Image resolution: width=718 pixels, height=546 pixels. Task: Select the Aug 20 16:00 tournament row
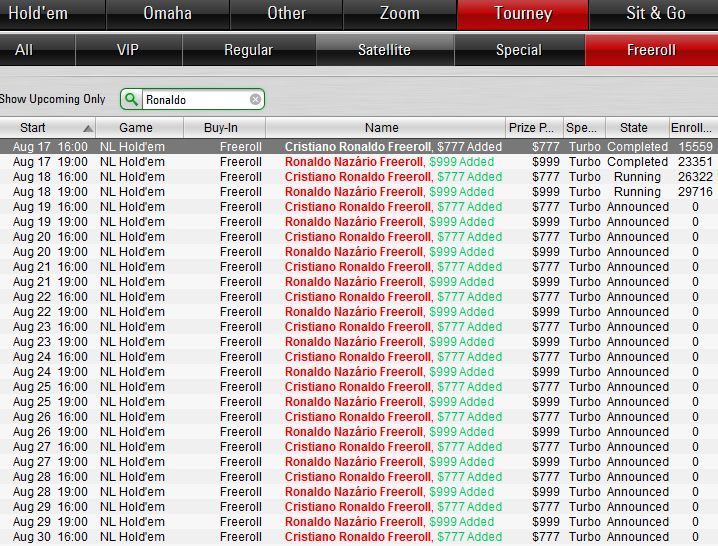[x=359, y=237]
